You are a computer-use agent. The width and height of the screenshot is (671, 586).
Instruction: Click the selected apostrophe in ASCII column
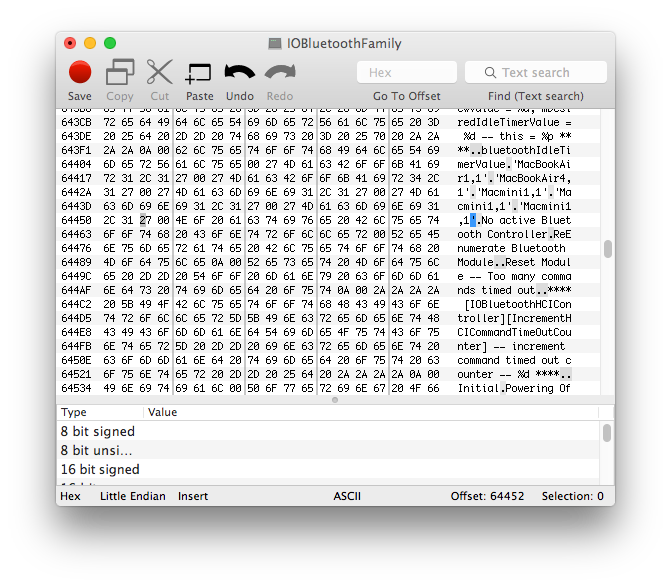(473, 220)
